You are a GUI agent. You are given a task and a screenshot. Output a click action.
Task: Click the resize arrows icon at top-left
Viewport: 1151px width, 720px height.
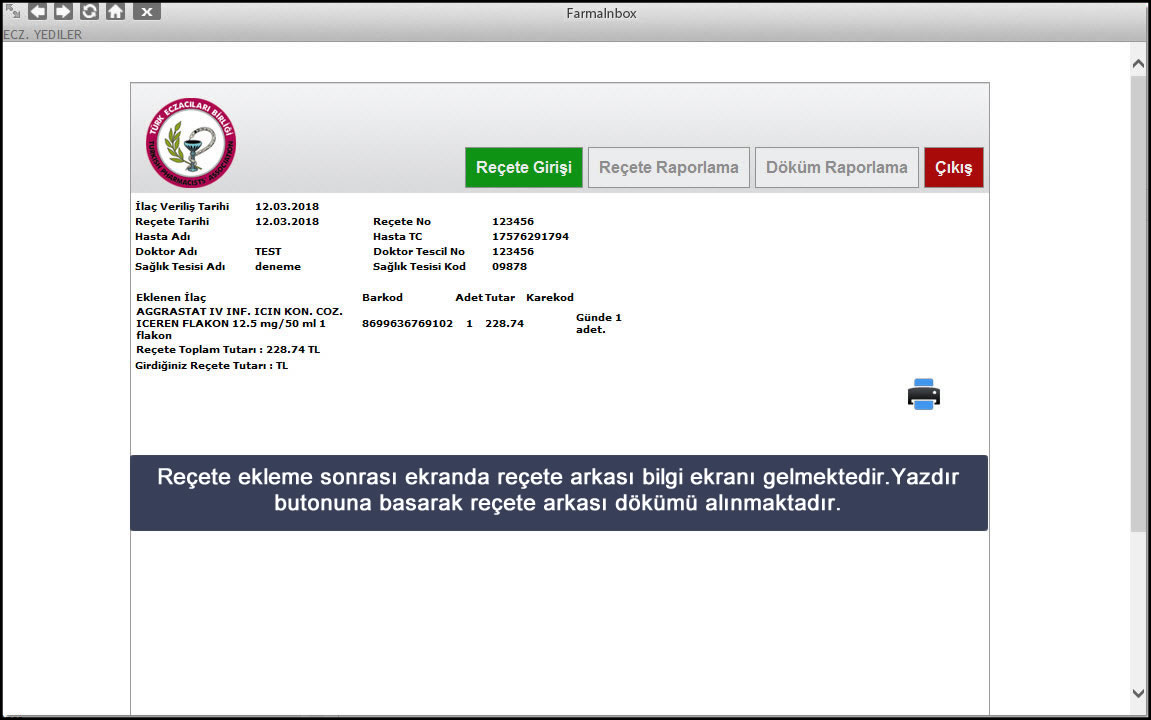tap(12, 10)
